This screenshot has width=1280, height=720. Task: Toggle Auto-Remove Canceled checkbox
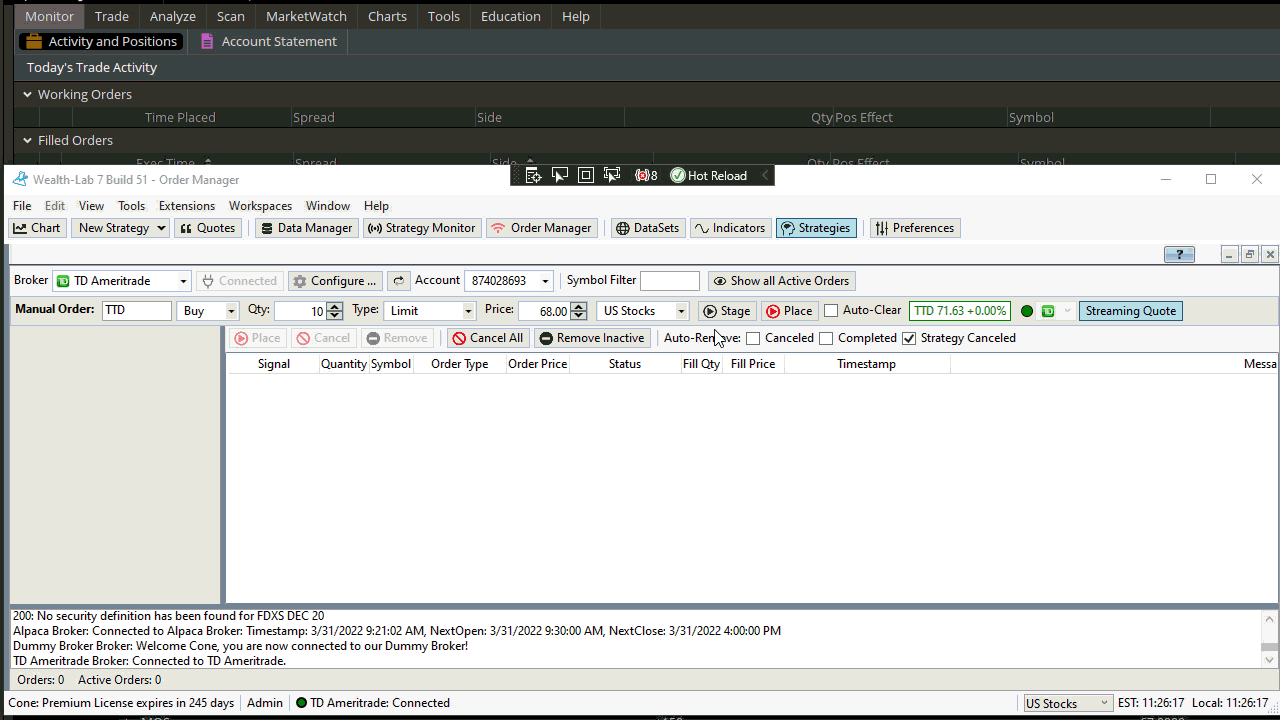coord(753,339)
